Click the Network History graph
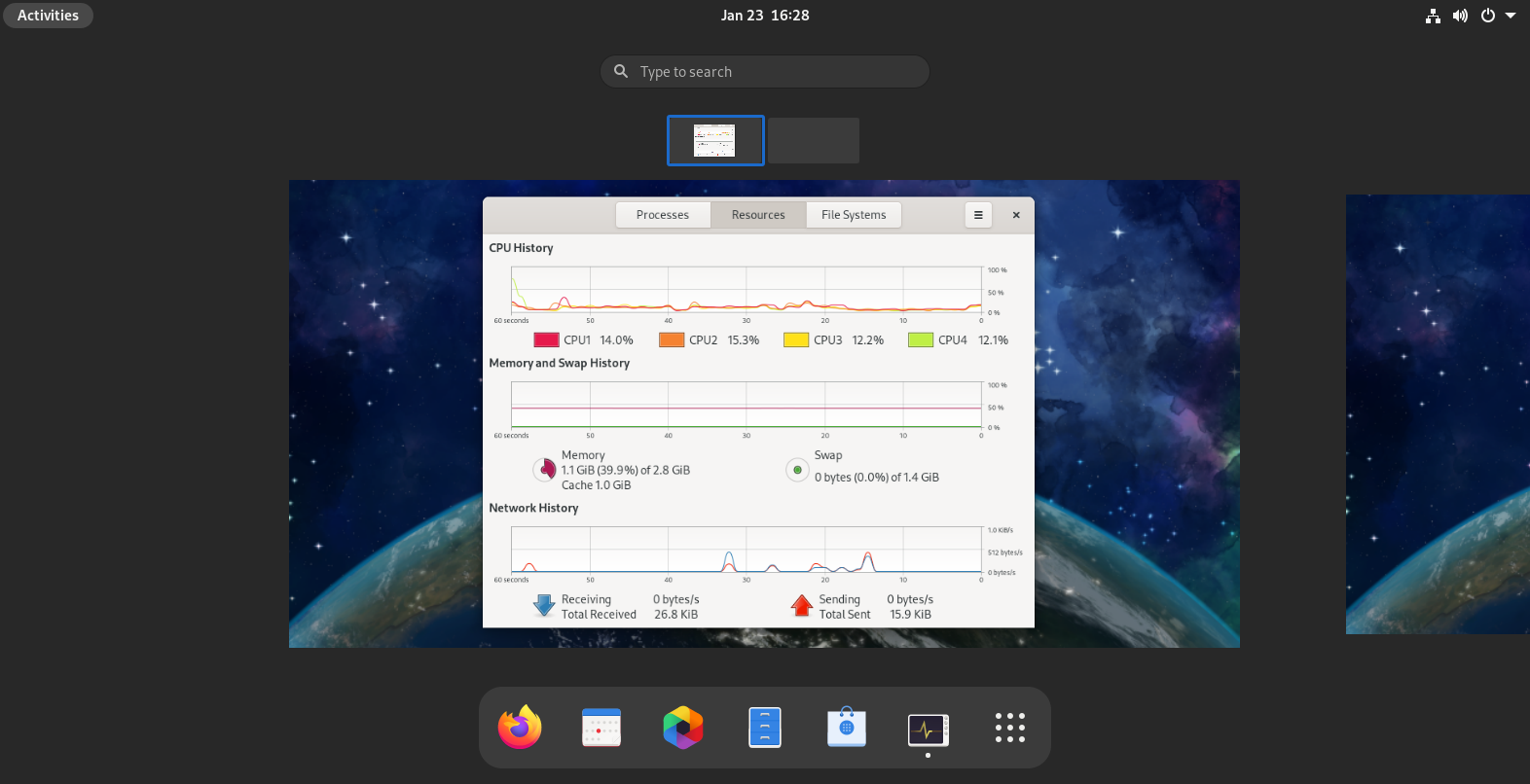 (x=747, y=550)
